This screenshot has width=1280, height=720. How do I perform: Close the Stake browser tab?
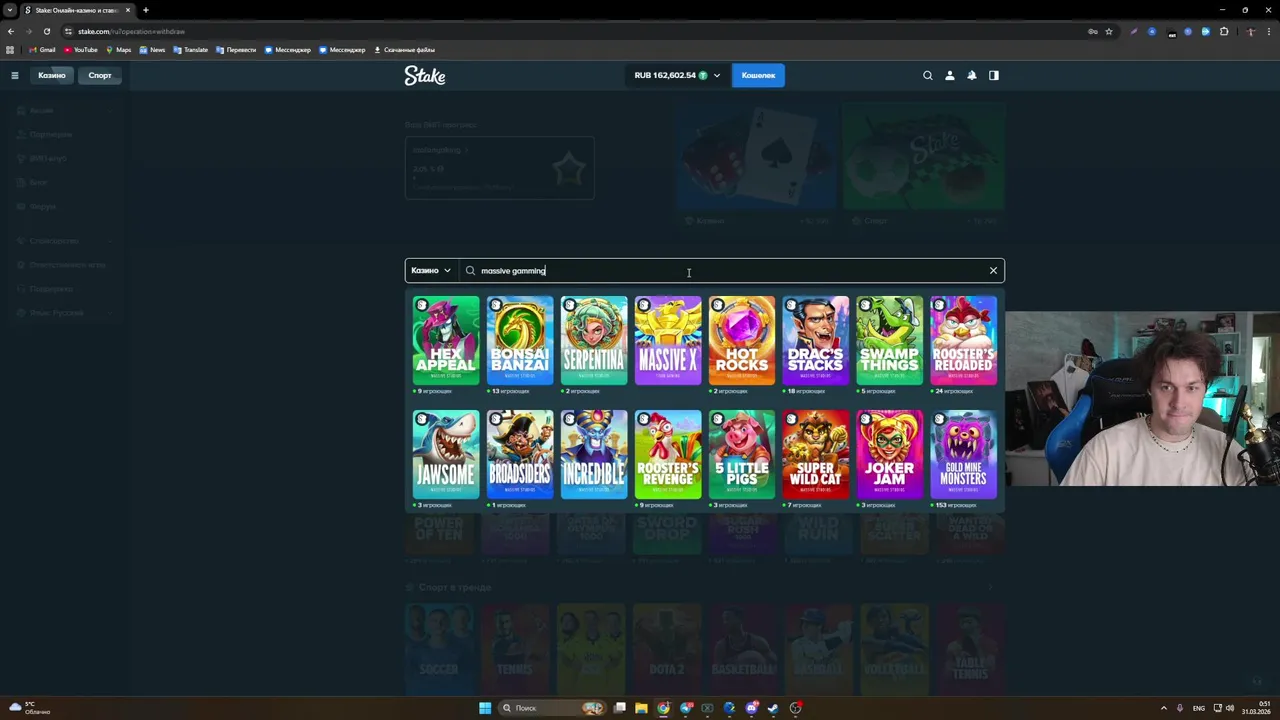128,10
